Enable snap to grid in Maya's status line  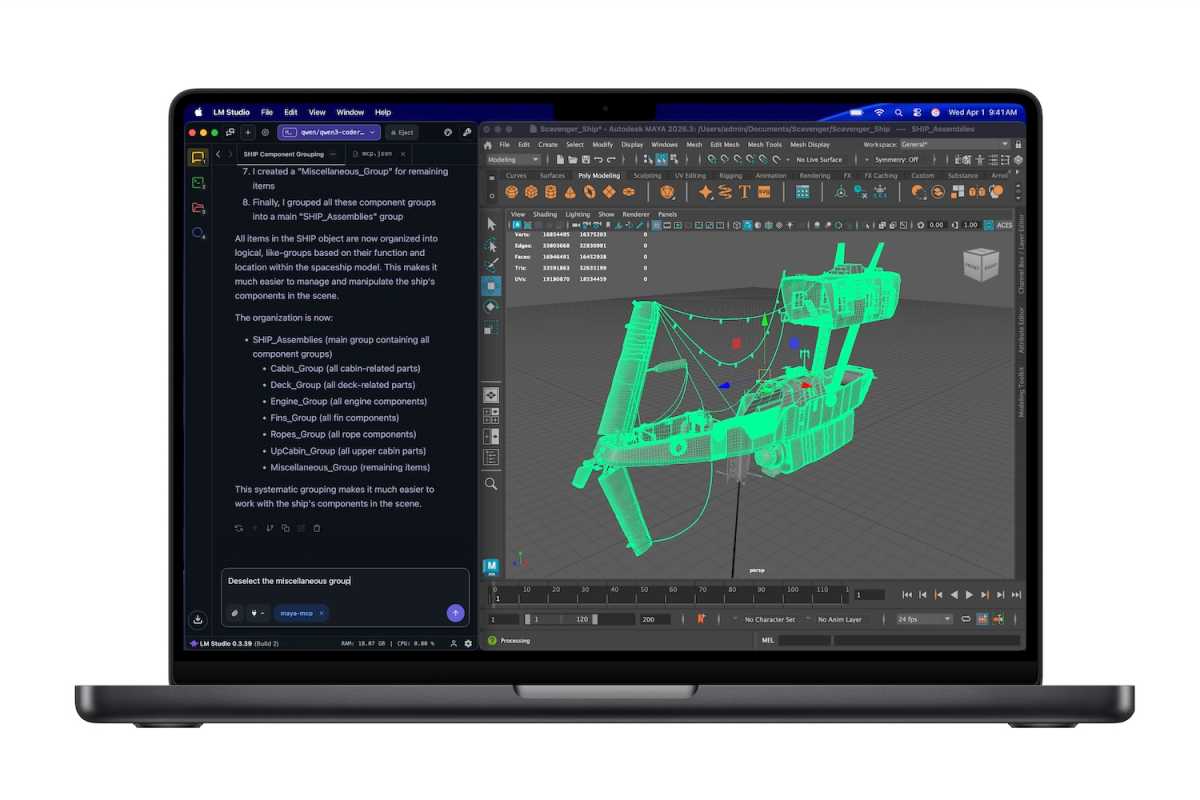(712, 158)
